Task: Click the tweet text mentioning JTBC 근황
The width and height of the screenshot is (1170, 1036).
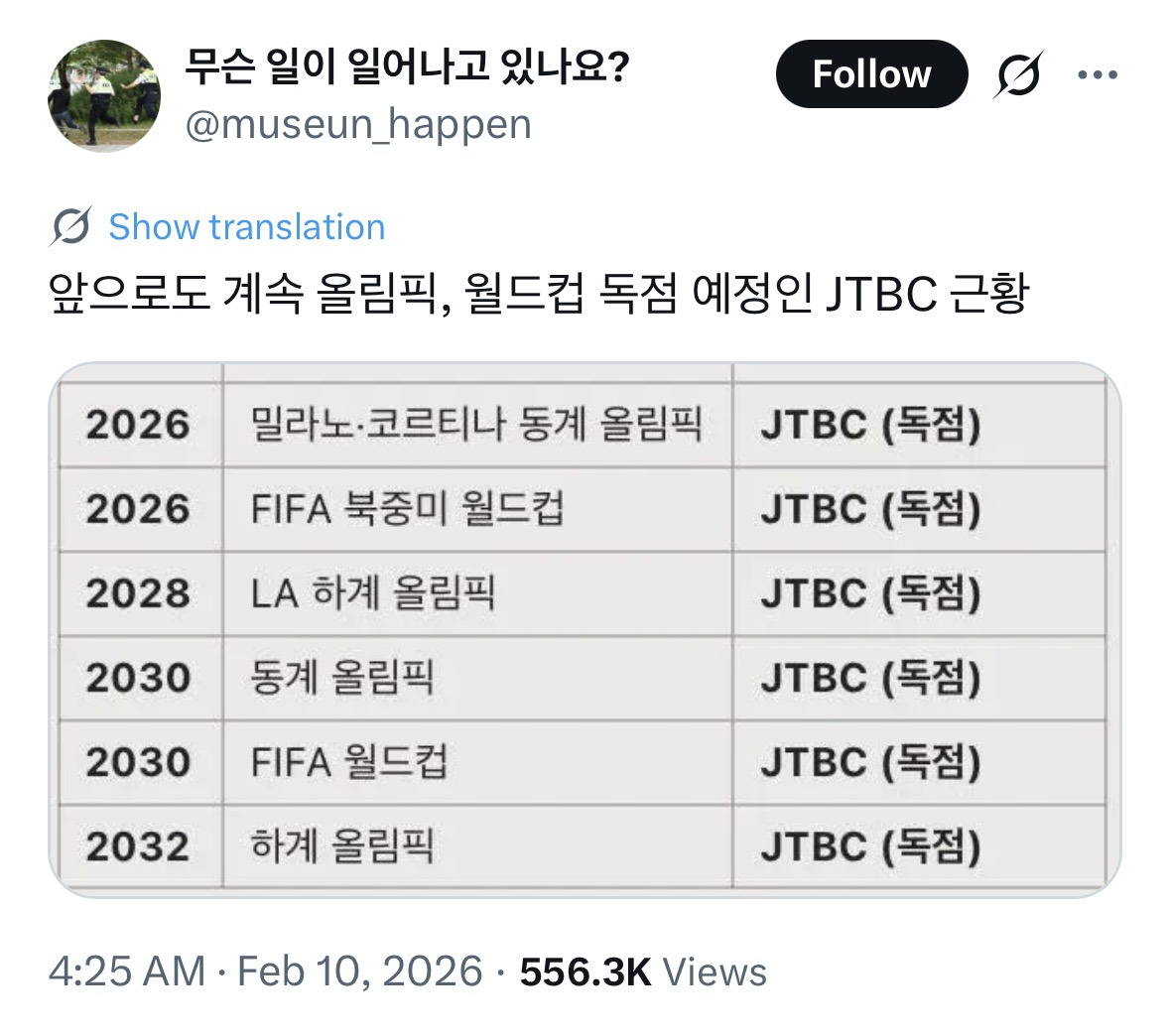Action: [539, 294]
